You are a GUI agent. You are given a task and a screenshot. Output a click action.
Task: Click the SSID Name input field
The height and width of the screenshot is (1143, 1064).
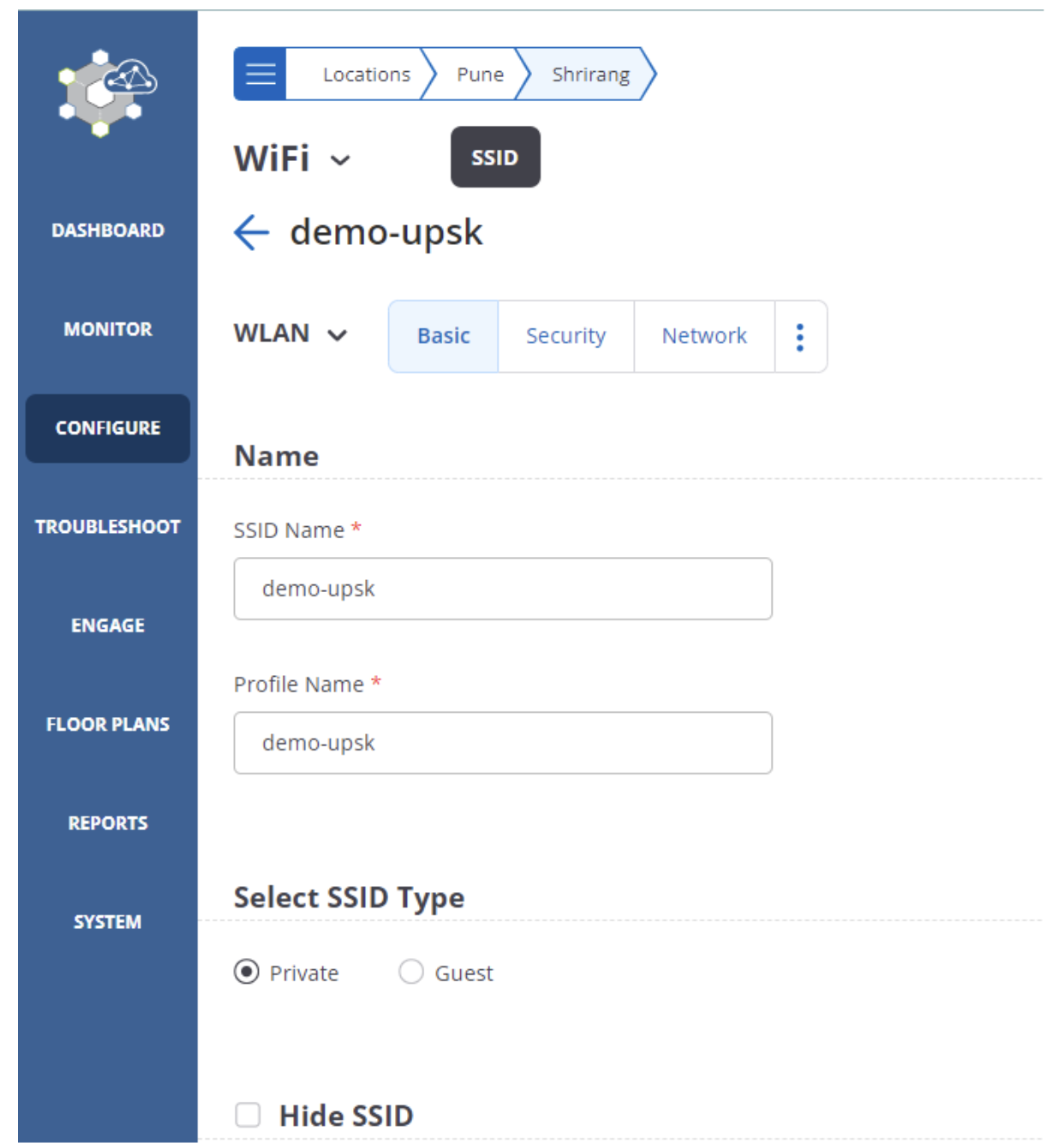(503, 589)
